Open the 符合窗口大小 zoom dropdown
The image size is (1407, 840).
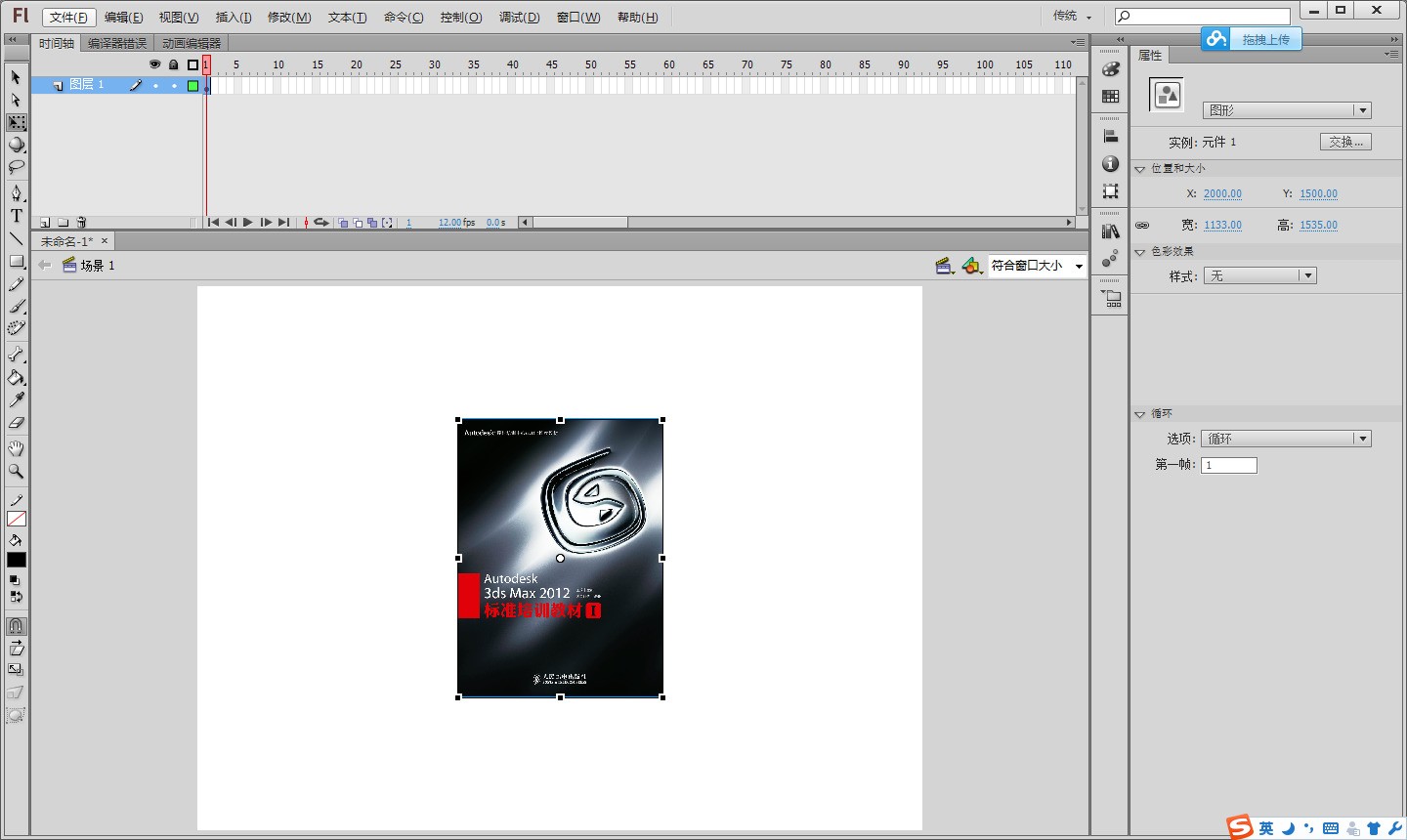[x=1038, y=266]
